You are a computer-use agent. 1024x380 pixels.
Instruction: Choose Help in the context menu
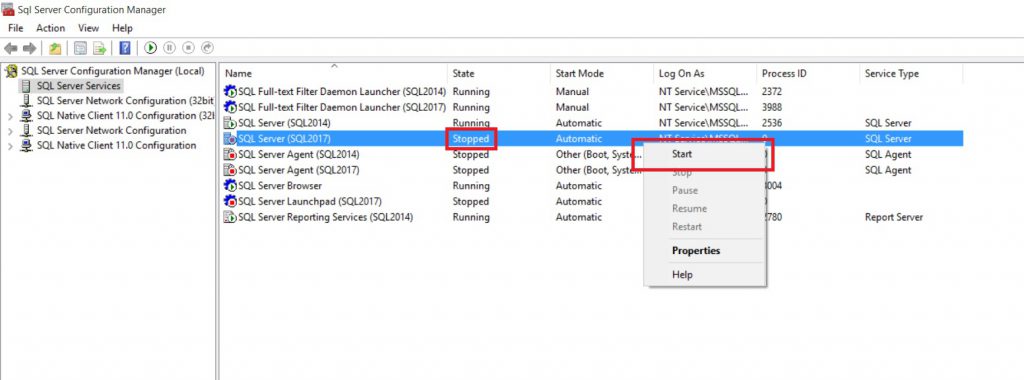coord(705,275)
